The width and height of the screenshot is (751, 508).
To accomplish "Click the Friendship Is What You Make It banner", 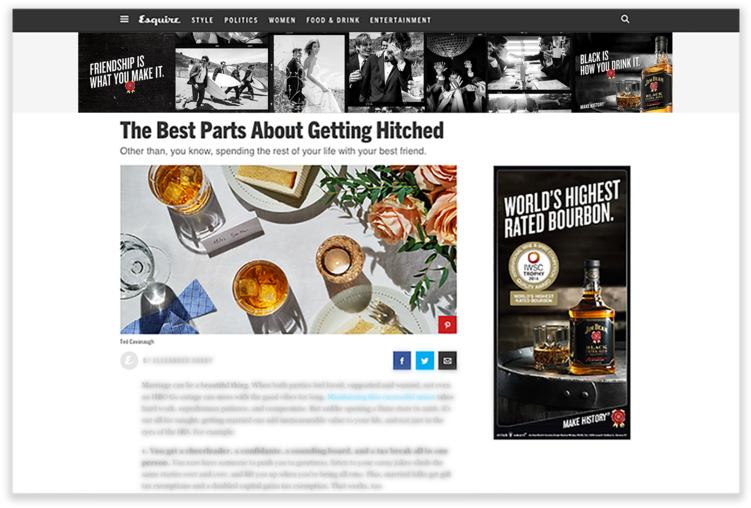I will coord(126,73).
